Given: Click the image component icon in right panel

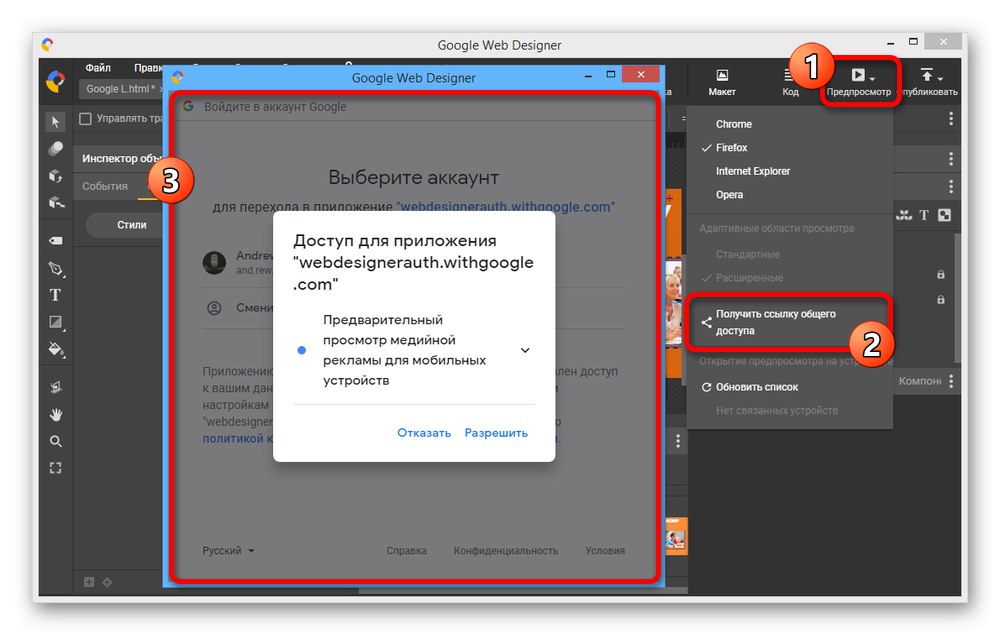Looking at the screenshot, I should 945,215.
